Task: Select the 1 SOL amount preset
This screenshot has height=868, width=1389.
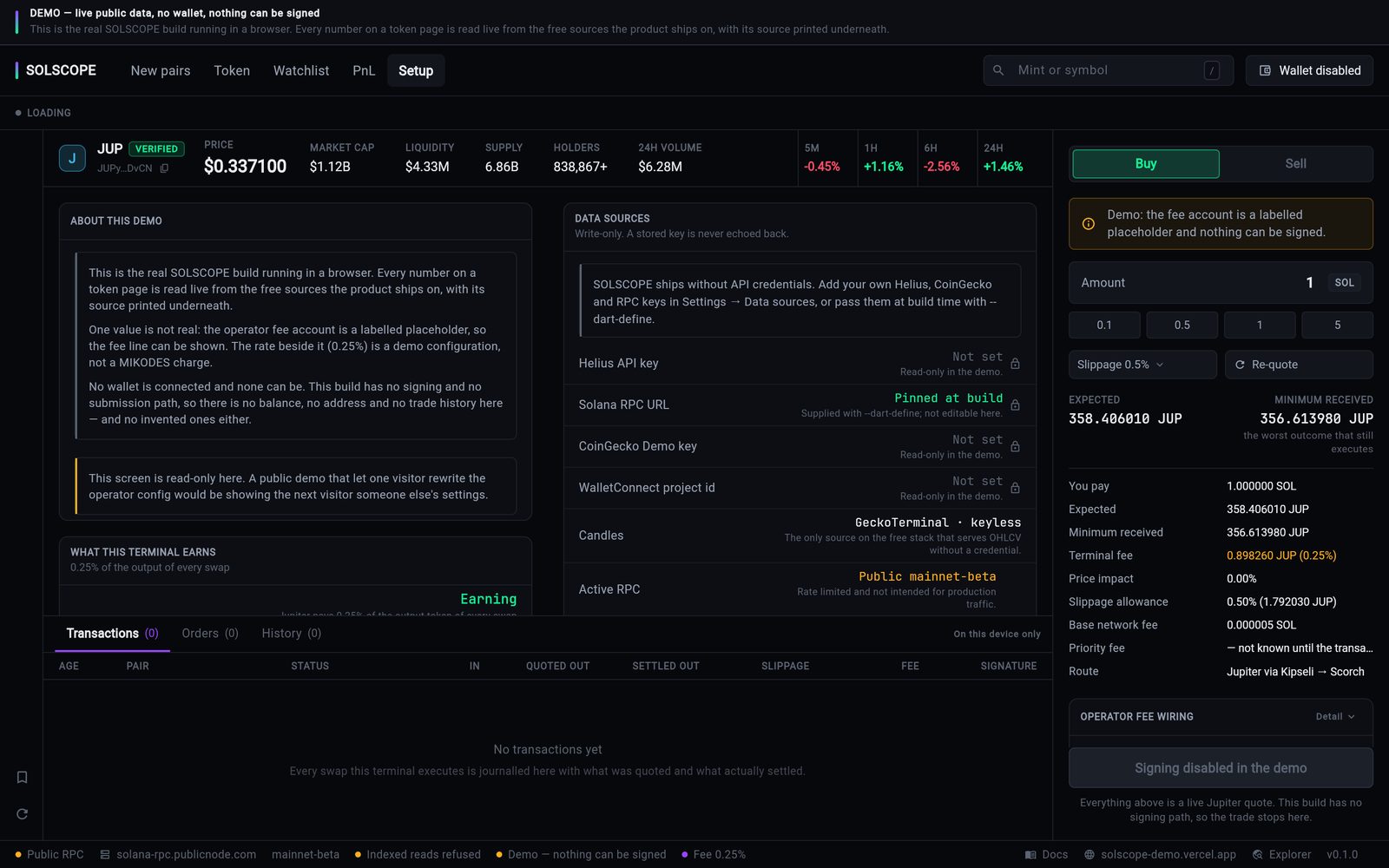Action: tap(1260, 325)
